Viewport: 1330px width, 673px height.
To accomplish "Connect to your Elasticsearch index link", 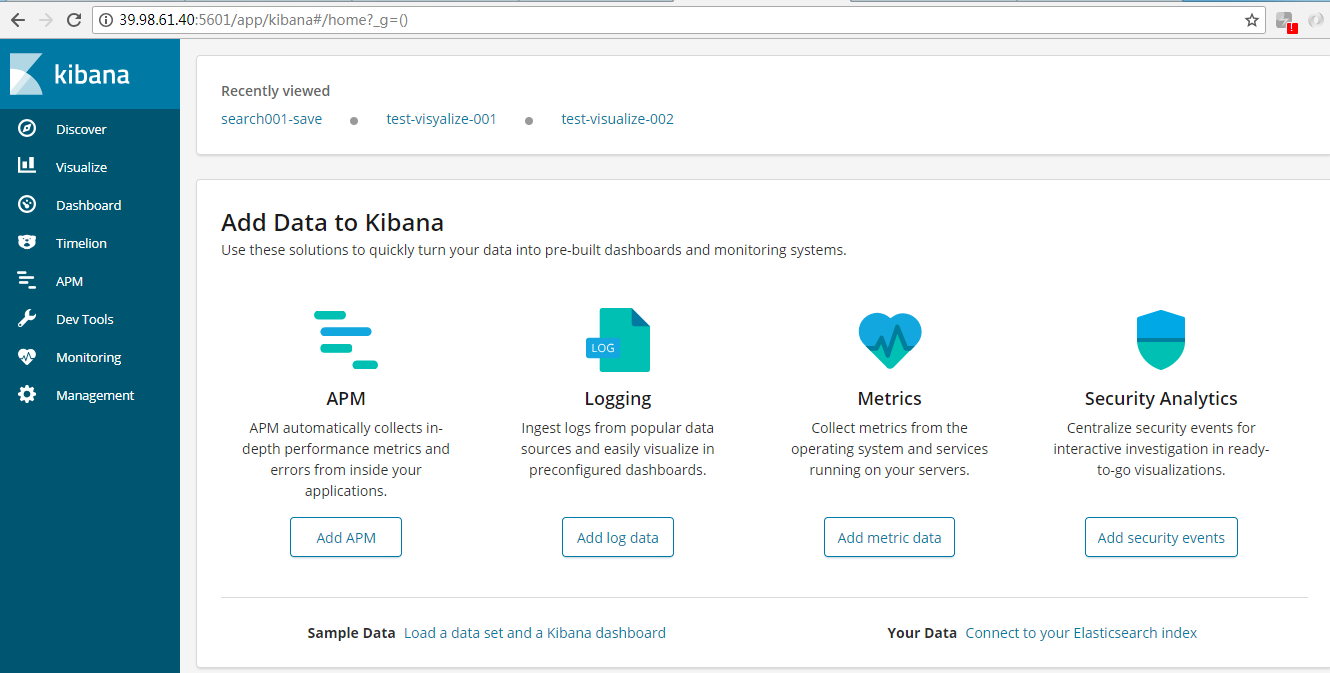I will [x=1081, y=633].
